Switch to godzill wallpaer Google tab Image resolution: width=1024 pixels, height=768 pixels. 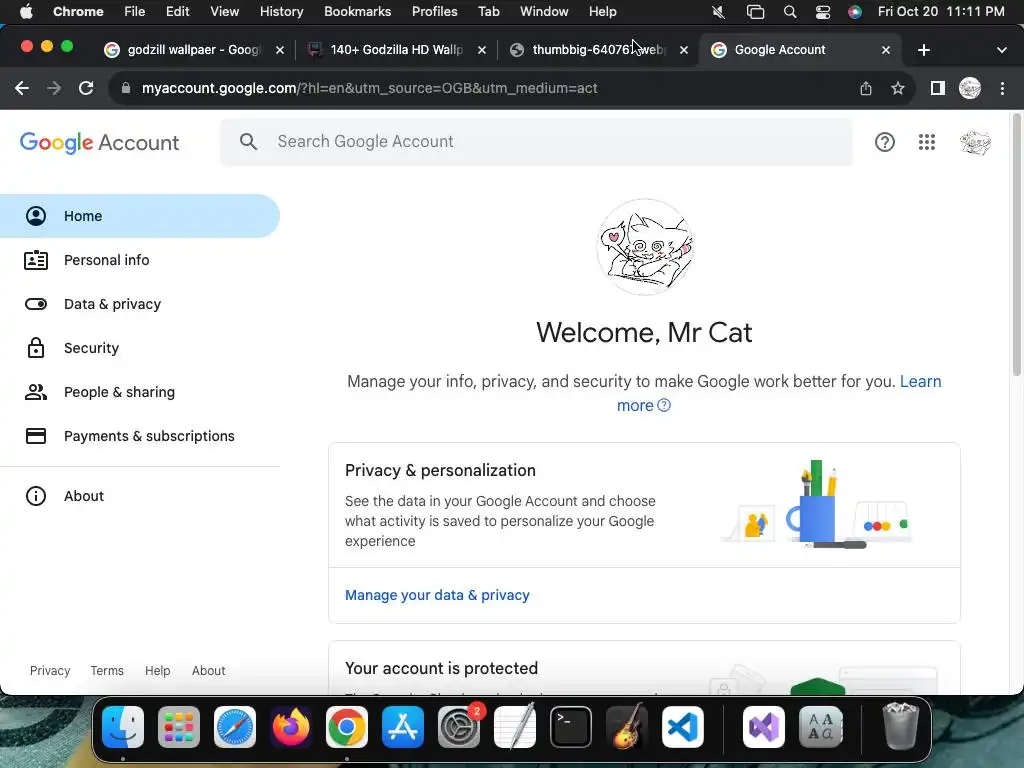[x=194, y=50]
